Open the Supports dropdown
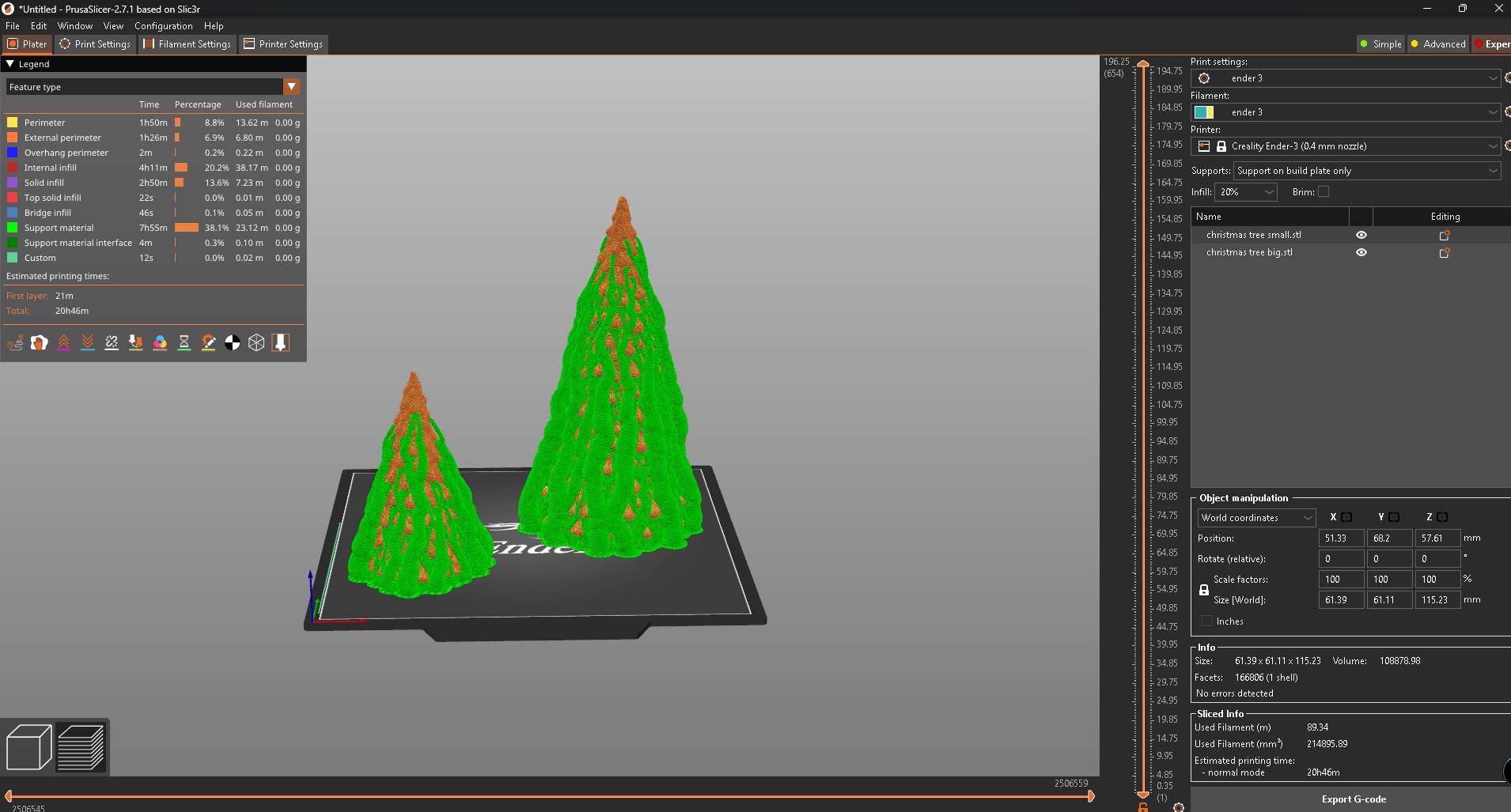The width and height of the screenshot is (1511, 812). (x=1366, y=171)
